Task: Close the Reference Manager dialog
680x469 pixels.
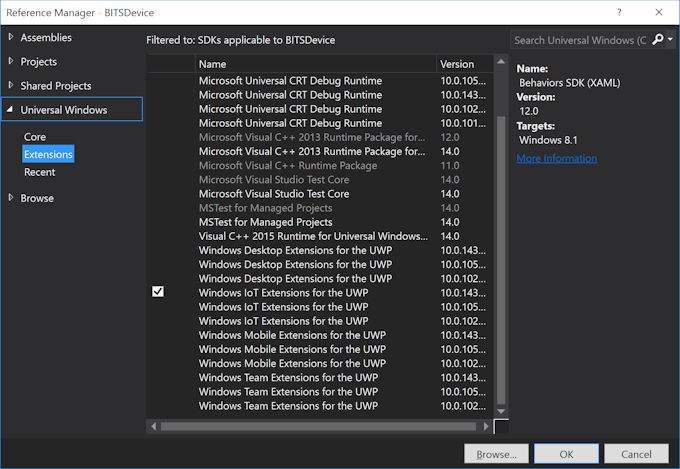Action: (x=658, y=11)
